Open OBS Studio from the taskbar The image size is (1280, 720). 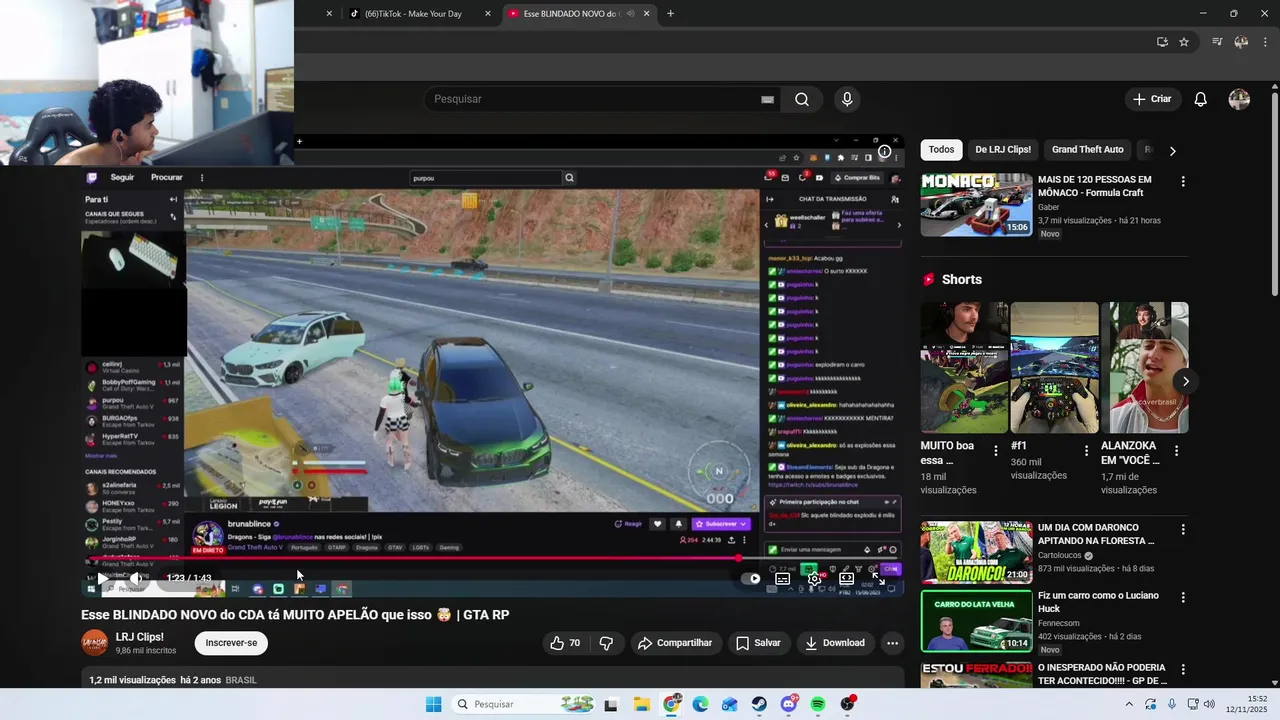(848, 704)
